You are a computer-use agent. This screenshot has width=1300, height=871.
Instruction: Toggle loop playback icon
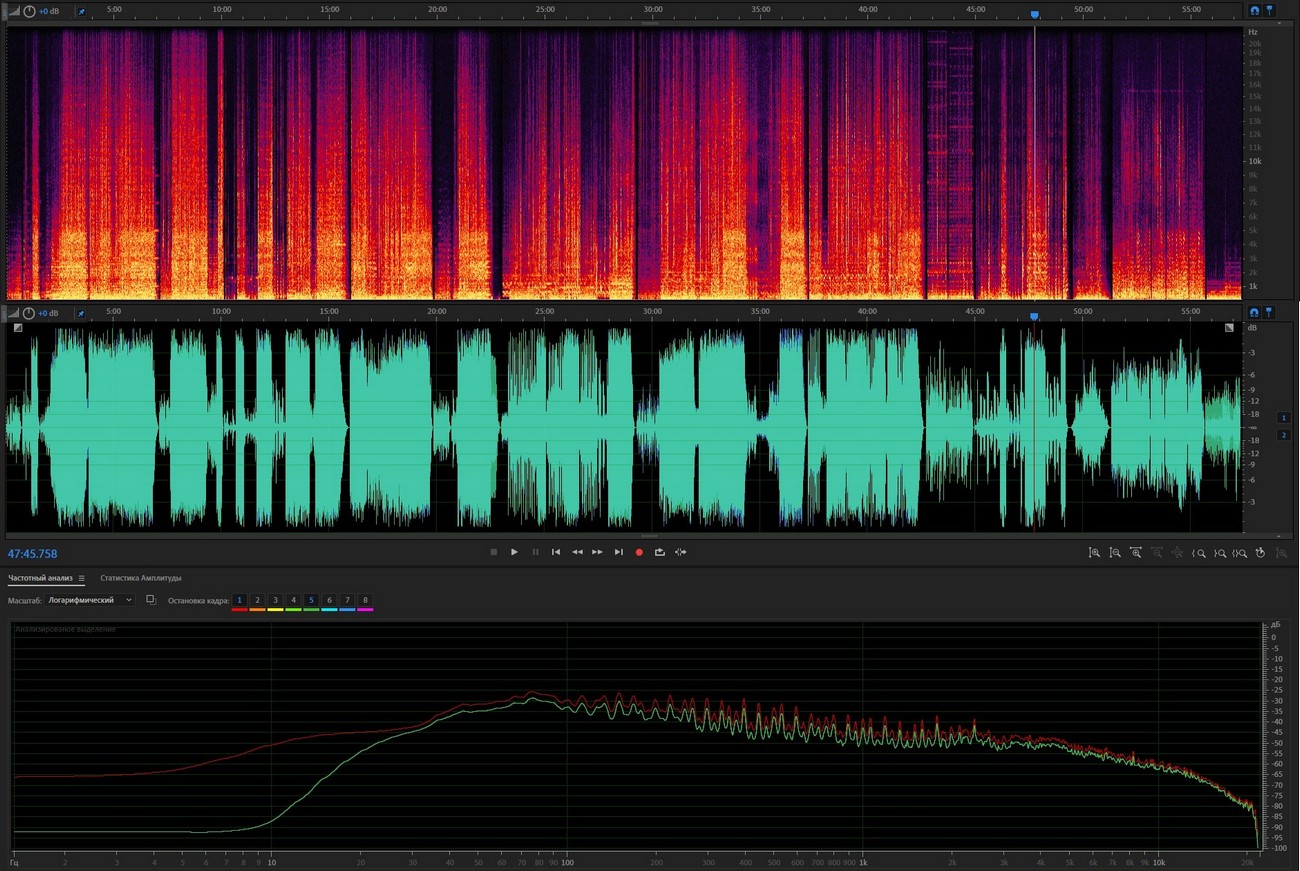[x=660, y=552]
